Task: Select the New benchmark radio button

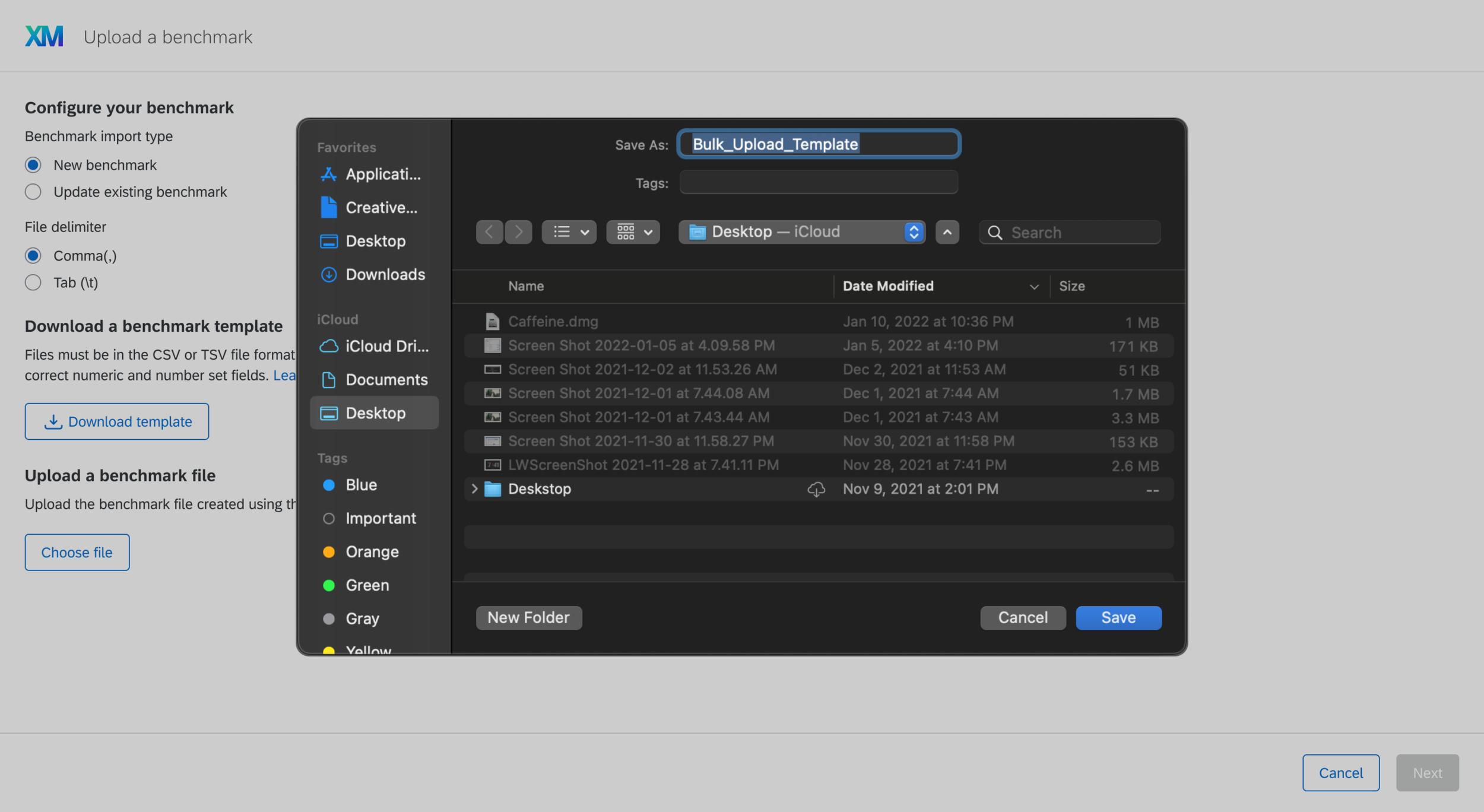Action: click(33, 165)
